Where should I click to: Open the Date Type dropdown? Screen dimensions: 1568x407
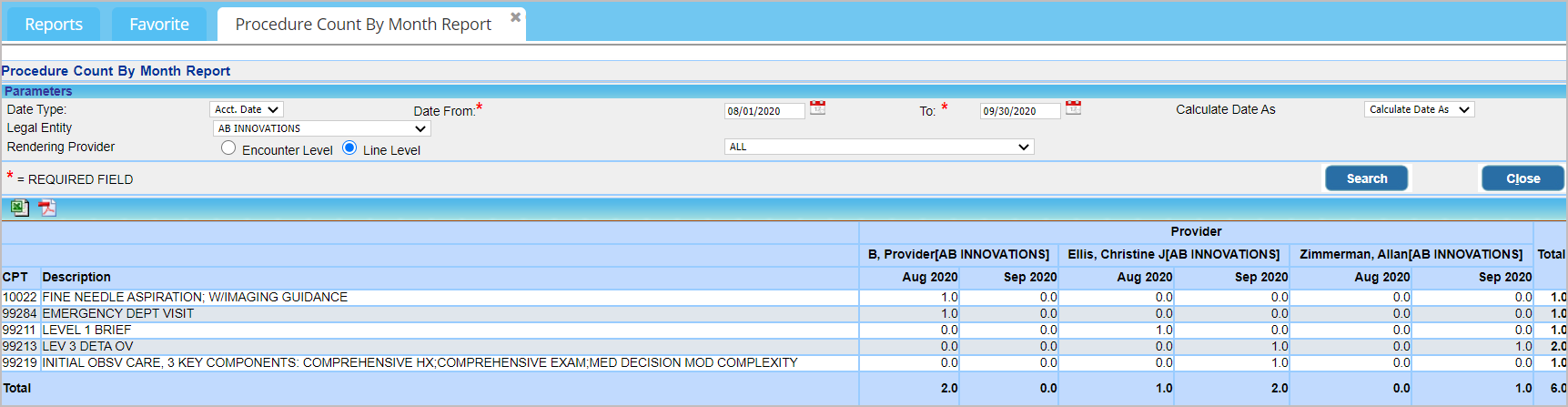coord(247,109)
